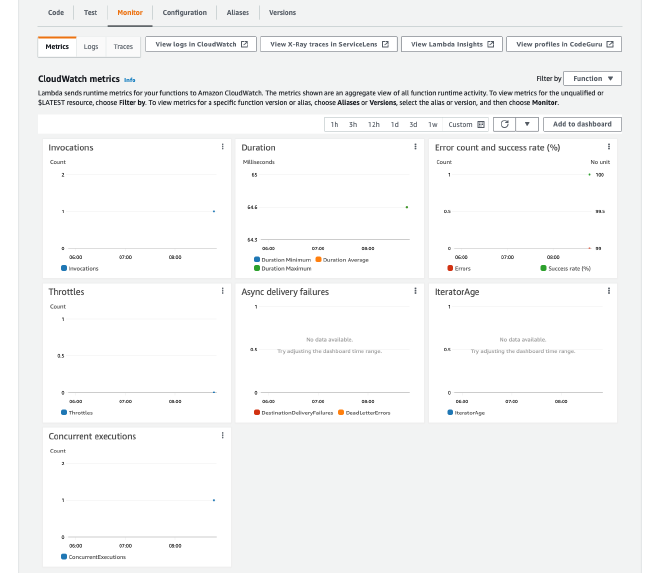Click the refresh metrics icon
This screenshot has width=660, height=573.
[x=505, y=124]
